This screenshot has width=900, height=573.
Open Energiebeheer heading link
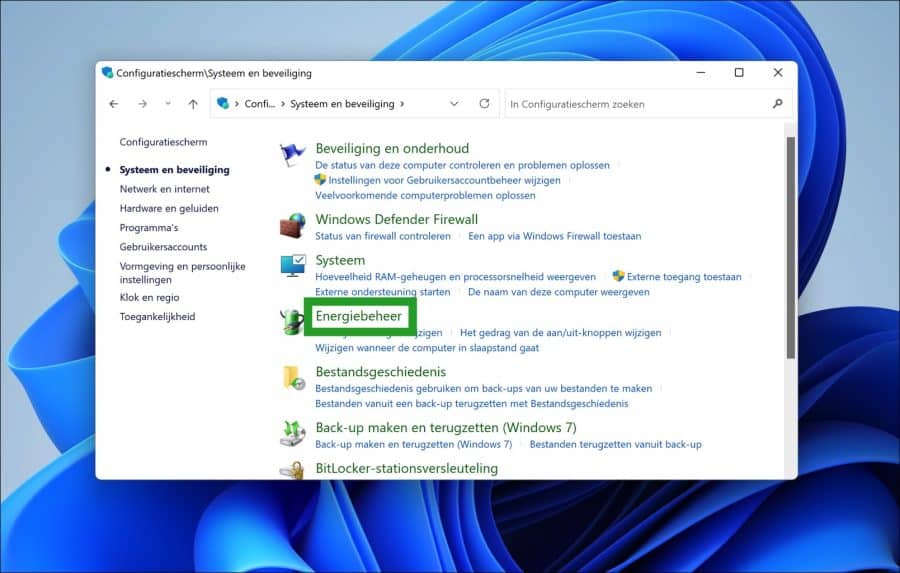[359, 316]
